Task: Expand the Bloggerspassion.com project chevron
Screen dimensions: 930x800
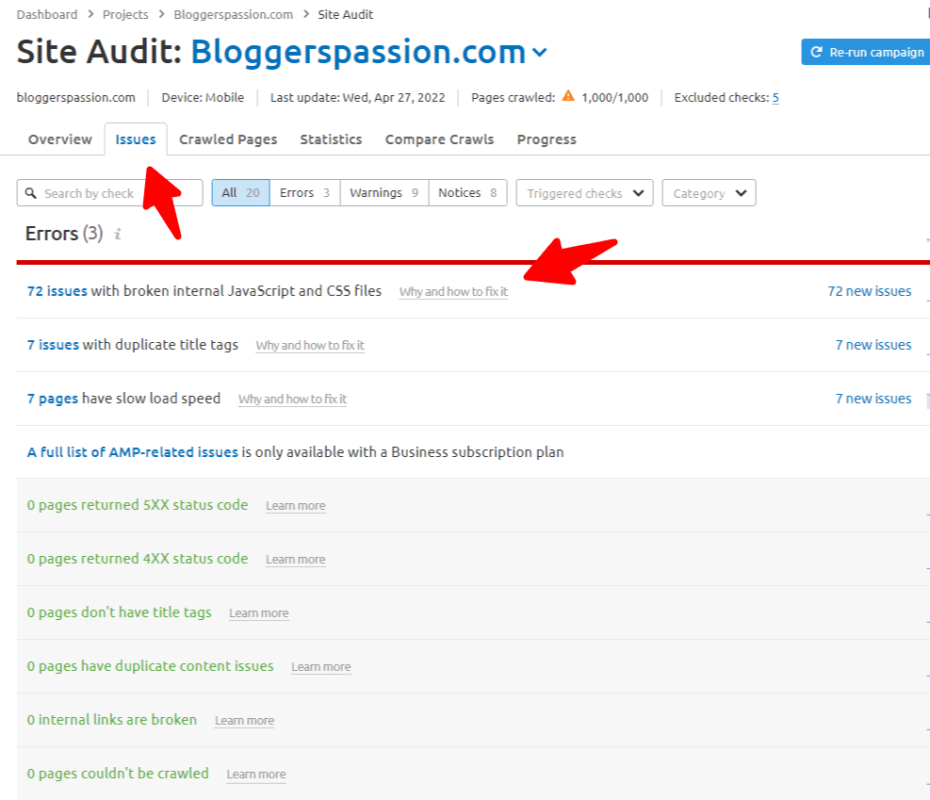Action: coord(540,52)
